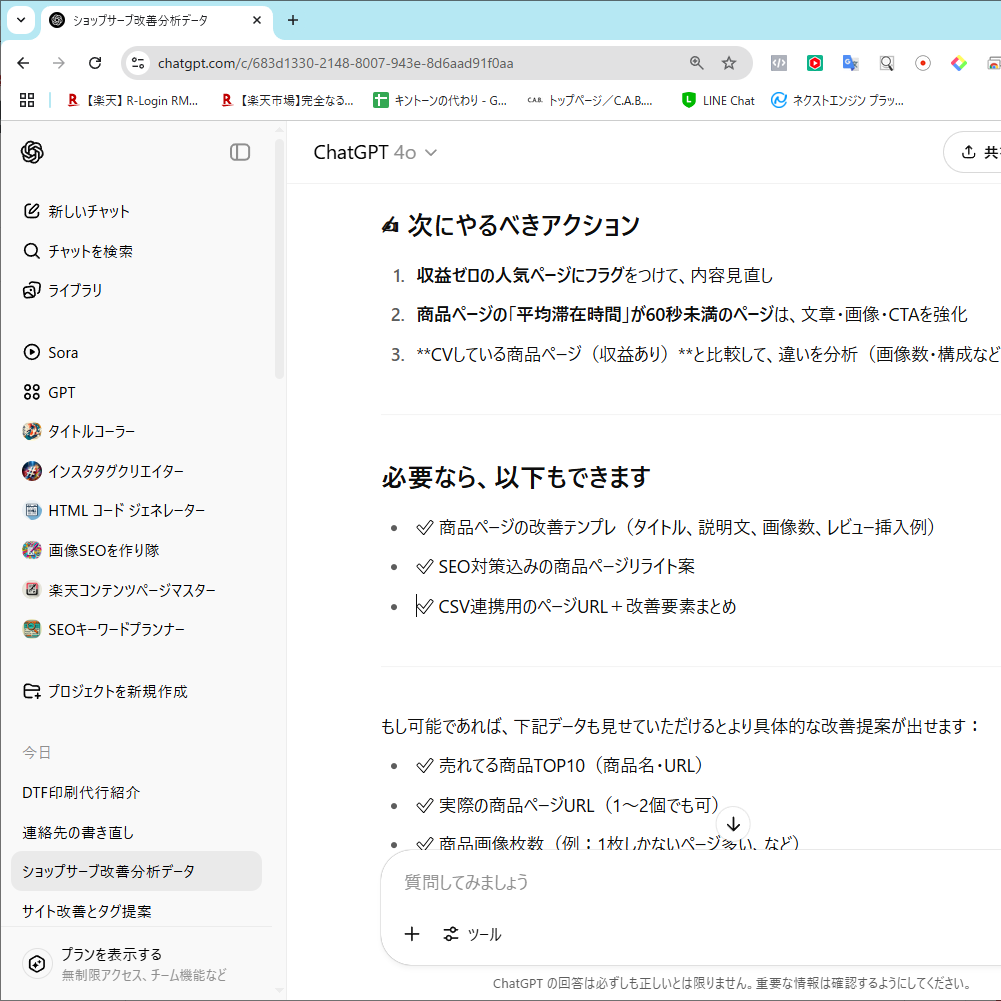Click the 必要なら、以下もできます heading
Image resolution: width=1001 pixels, height=1001 pixels.
(x=516, y=477)
